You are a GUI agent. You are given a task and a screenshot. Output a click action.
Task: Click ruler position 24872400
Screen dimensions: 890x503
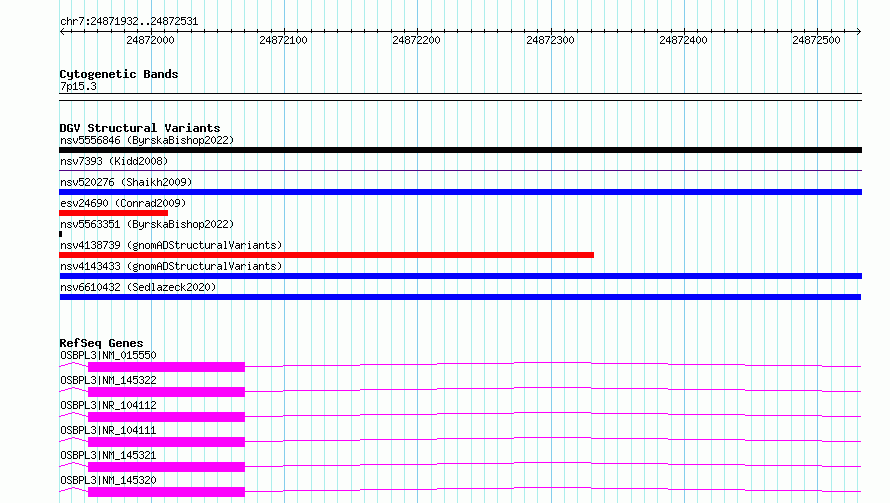[683, 40]
